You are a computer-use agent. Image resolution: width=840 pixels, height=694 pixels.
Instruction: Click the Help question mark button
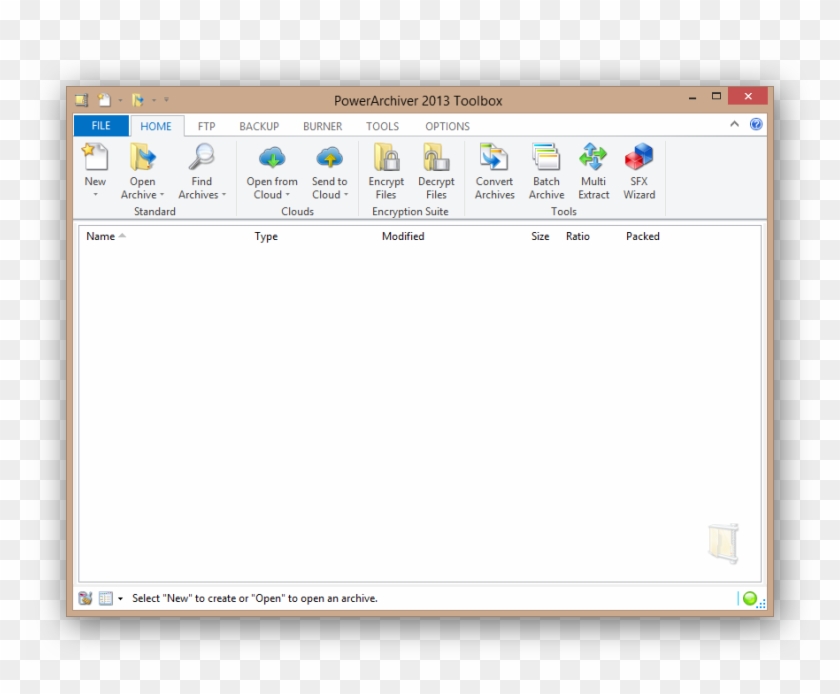[x=757, y=124]
